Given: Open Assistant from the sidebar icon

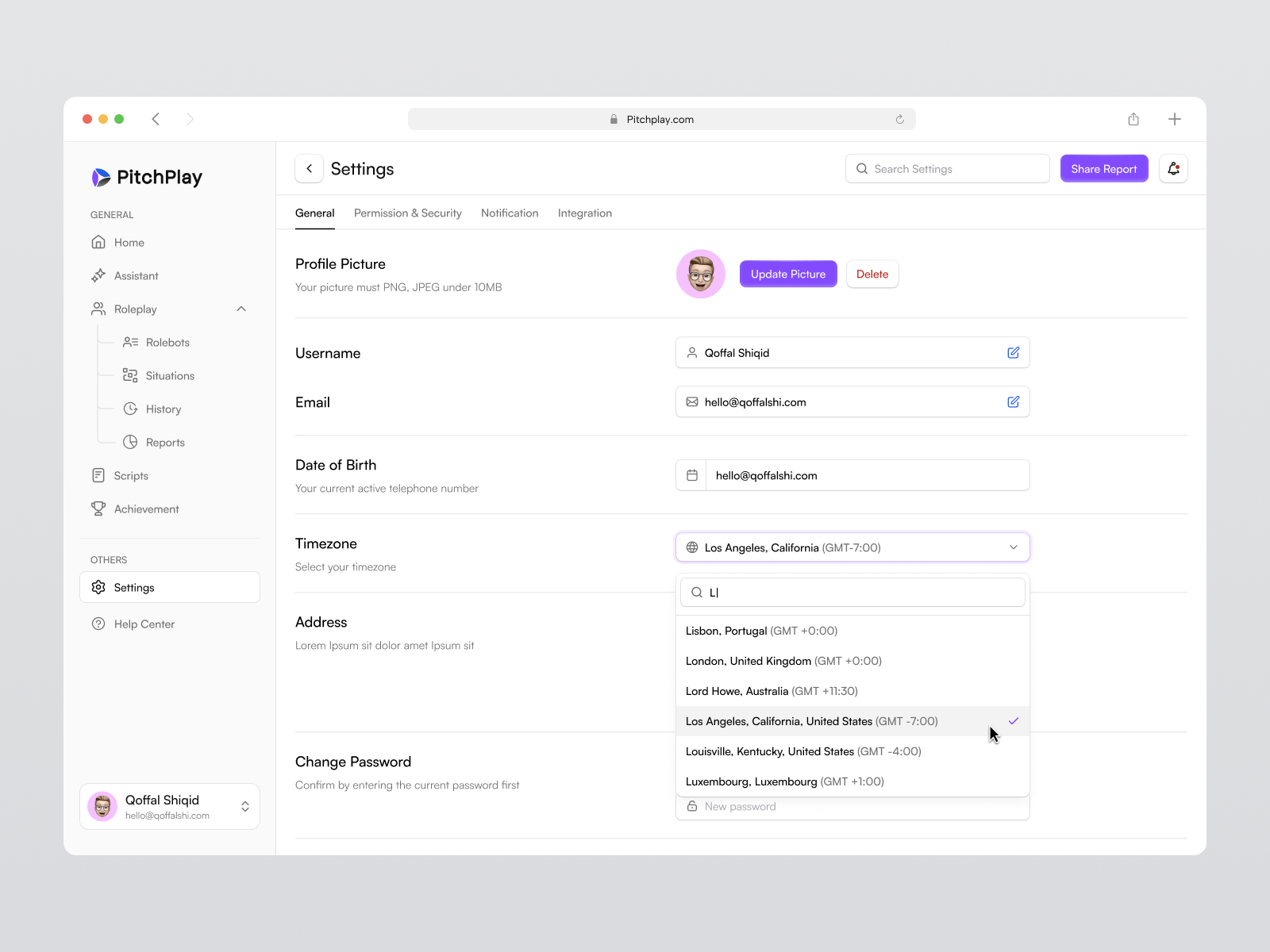Looking at the screenshot, I should 98,275.
